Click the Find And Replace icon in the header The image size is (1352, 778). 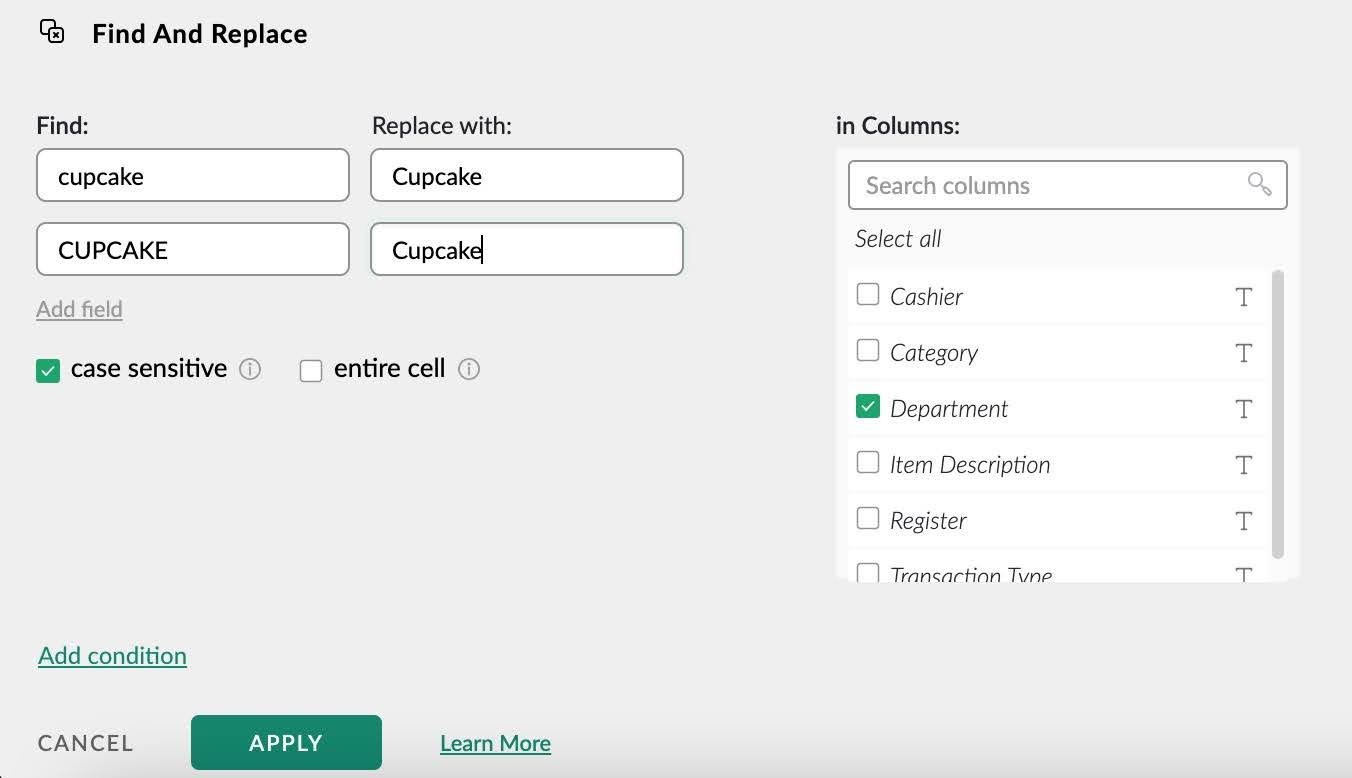(x=51, y=33)
